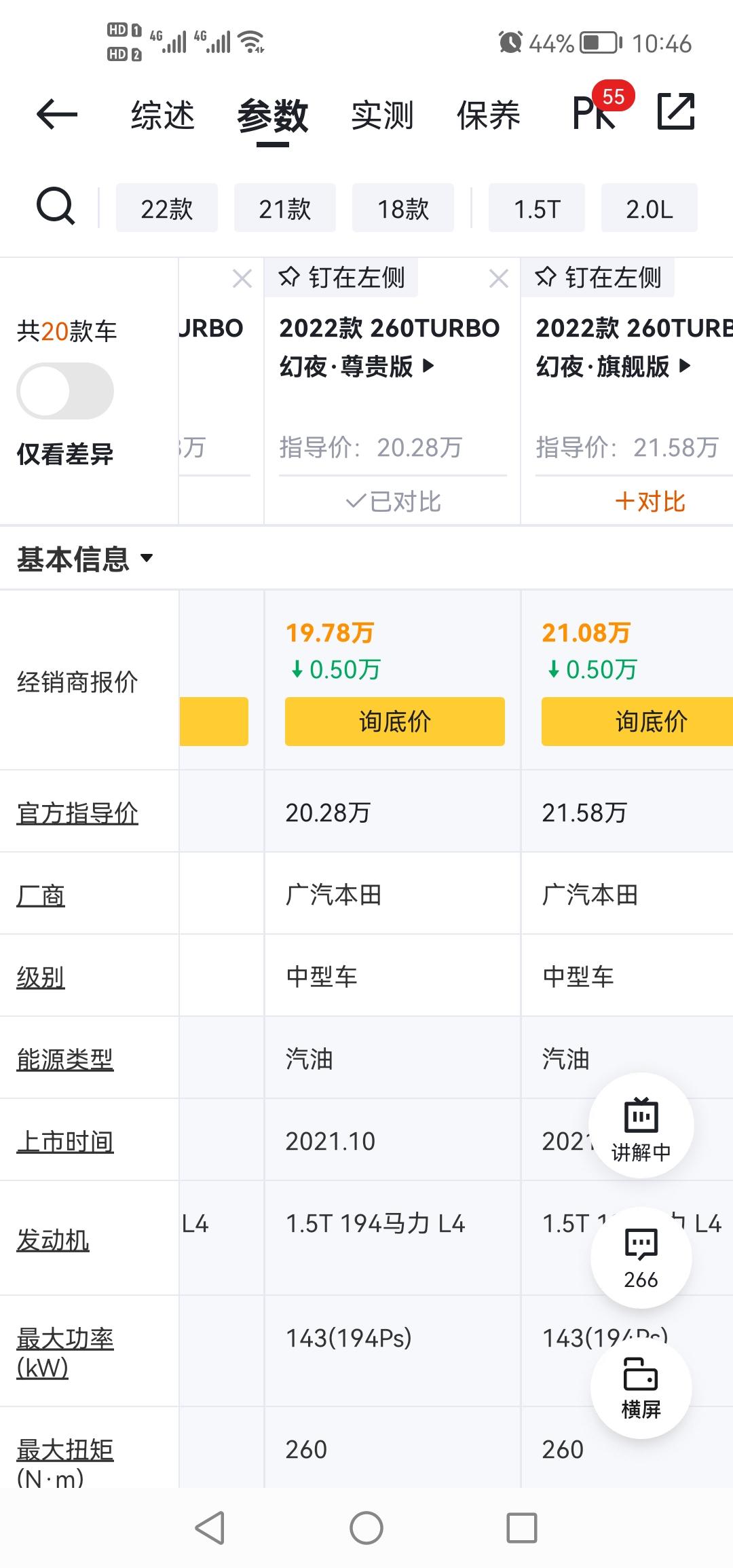Image resolution: width=733 pixels, height=1568 pixels.
Task: Tap Android back navigation button
Action: (210, 1529)
